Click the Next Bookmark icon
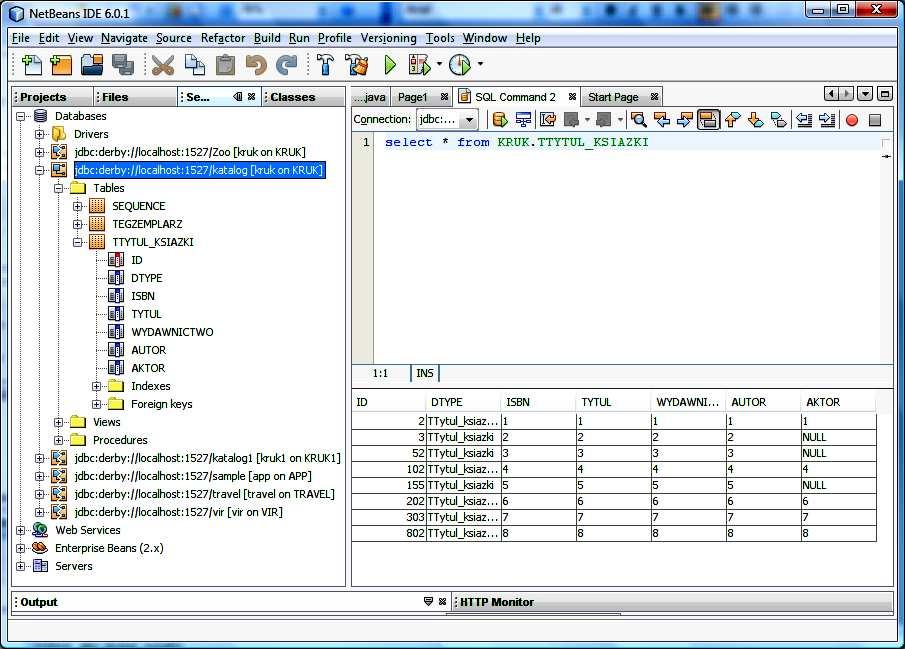905x649 pixels. coord(756,120)
